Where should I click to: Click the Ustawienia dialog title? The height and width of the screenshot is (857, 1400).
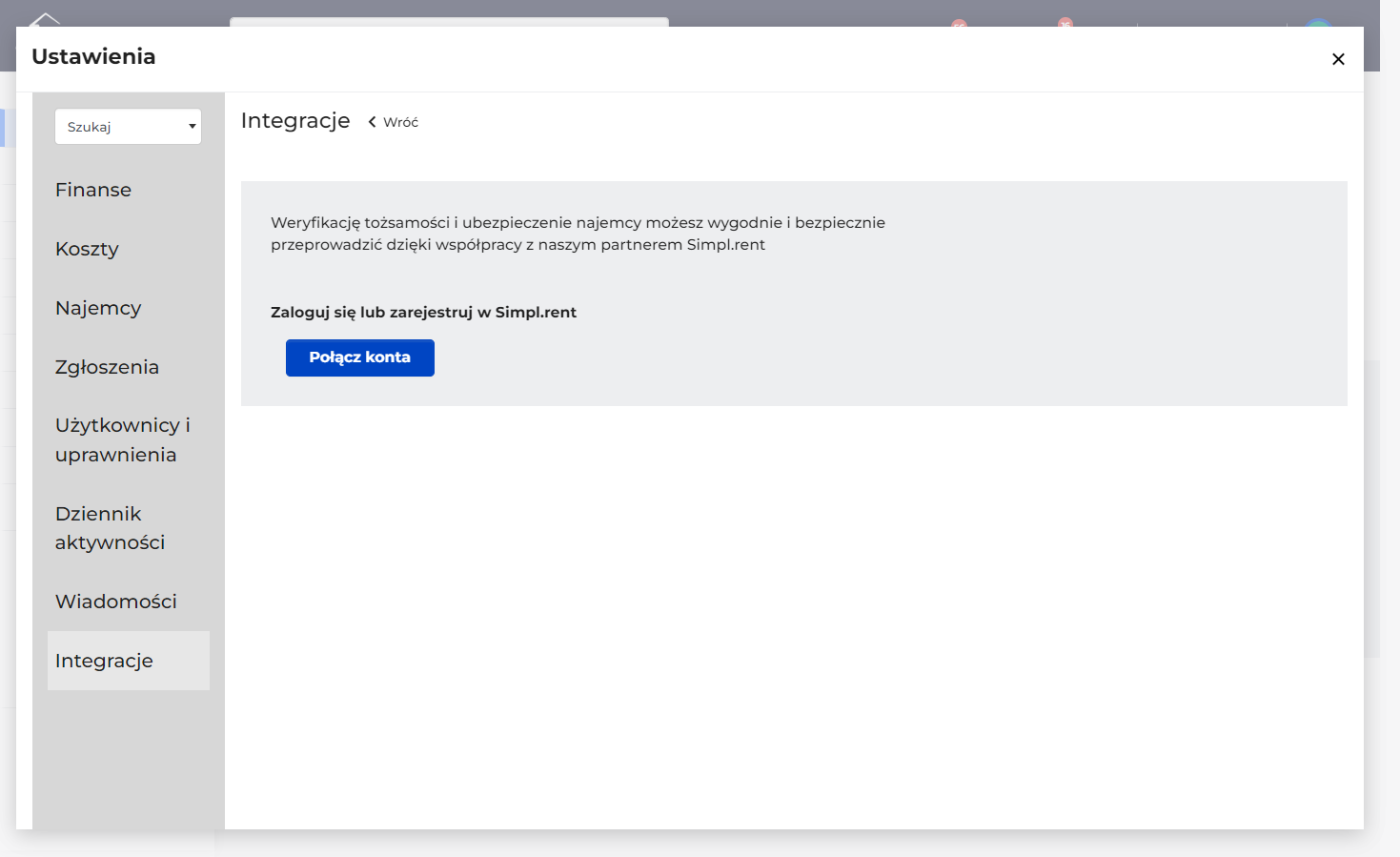[93, 56]
